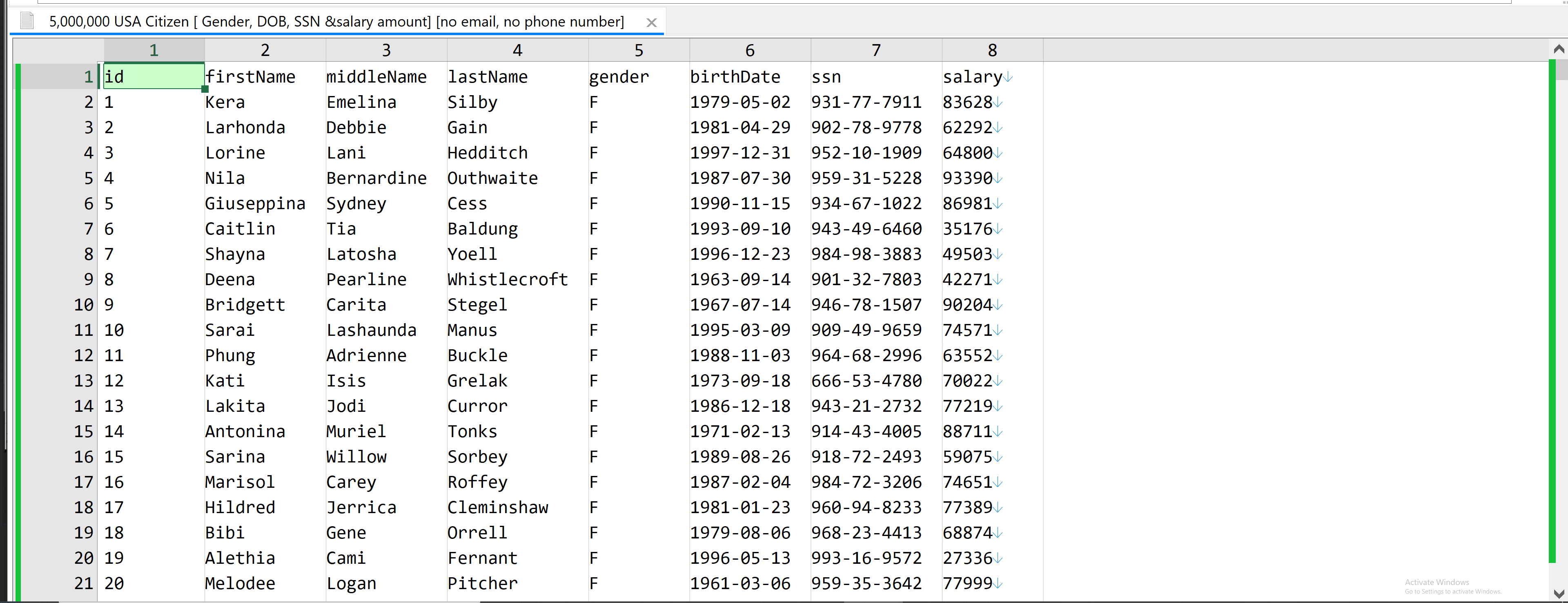Select column header 3
Screen dimensions: 1568x603
click(386, 50)
